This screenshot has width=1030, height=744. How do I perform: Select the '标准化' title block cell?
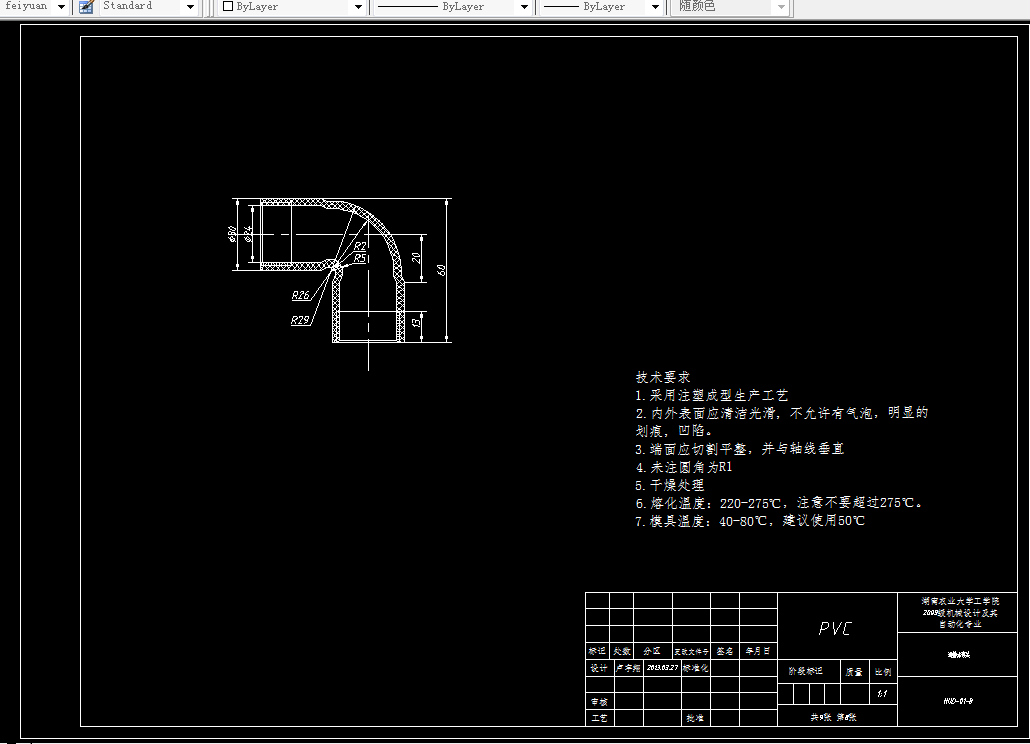click(x=695, y=668)
